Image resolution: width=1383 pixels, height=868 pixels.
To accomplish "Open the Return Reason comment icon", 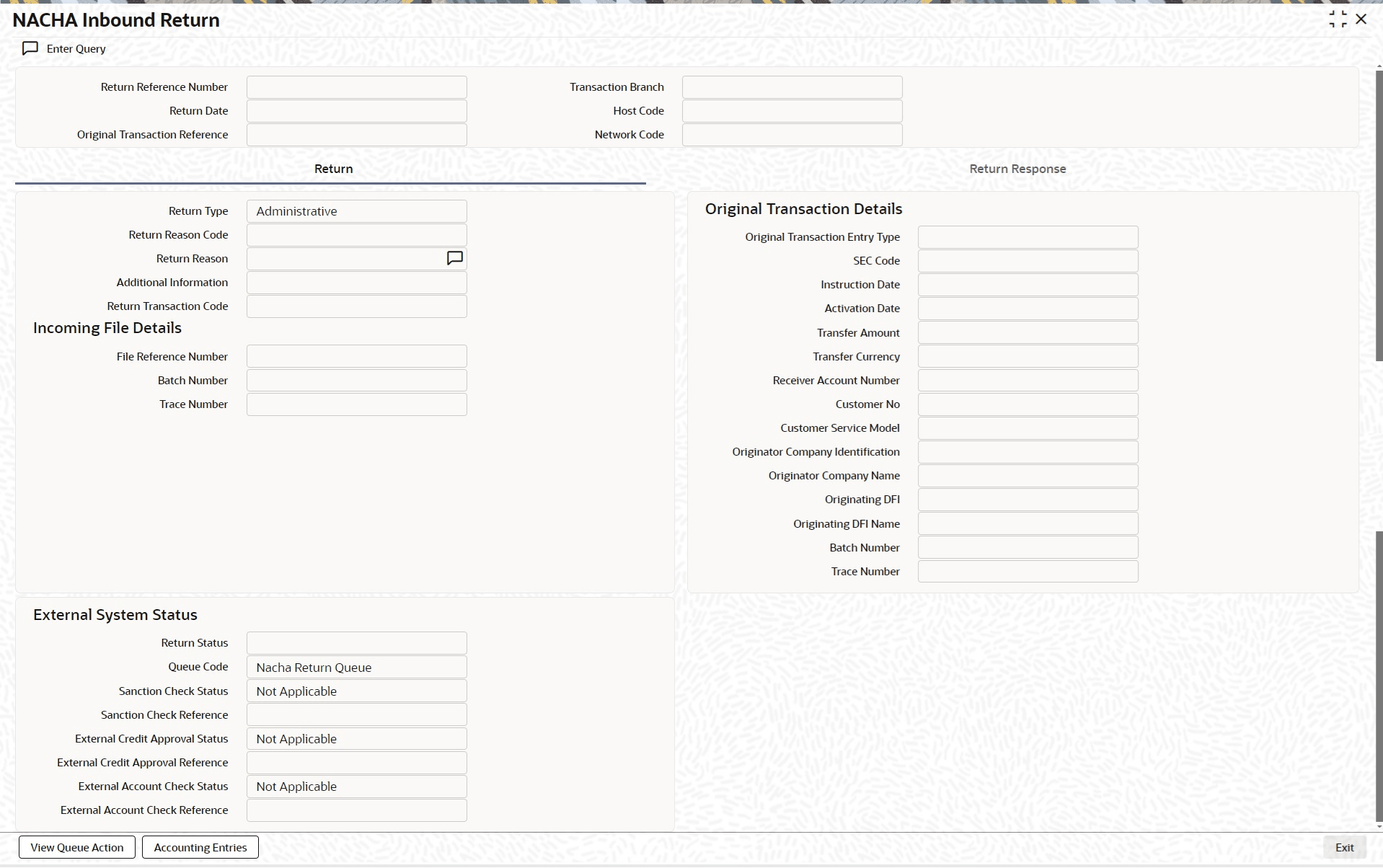I will pos(455,258).
